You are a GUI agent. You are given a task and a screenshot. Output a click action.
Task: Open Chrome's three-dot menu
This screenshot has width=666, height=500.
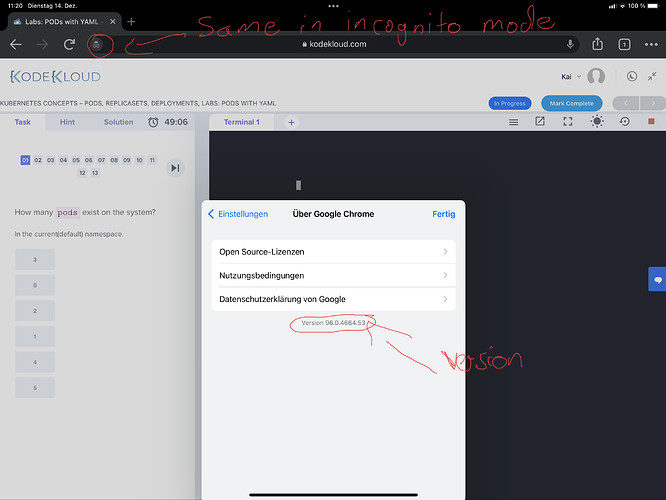click(651, 44)
